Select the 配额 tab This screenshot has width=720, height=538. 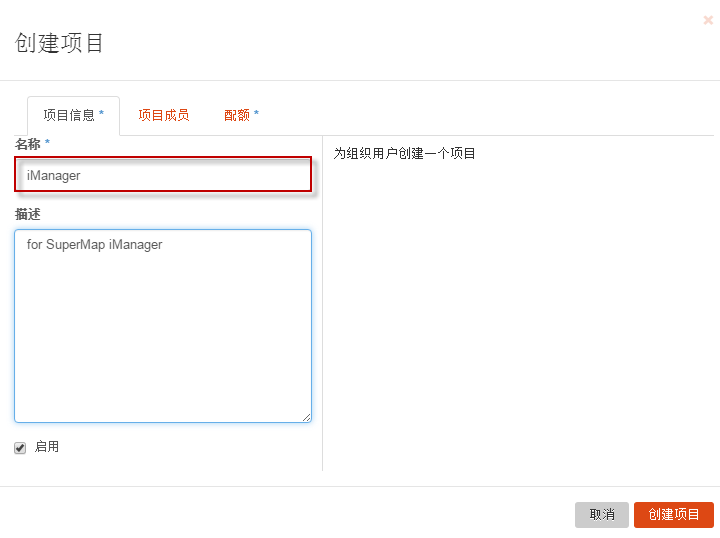coord(241,115)
